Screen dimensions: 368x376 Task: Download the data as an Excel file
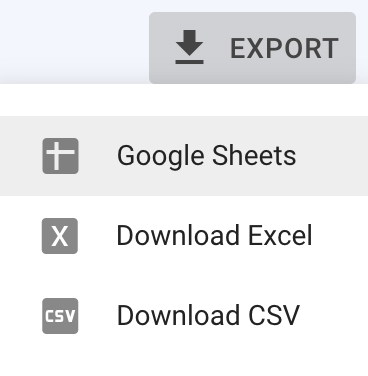click(184, 236)
